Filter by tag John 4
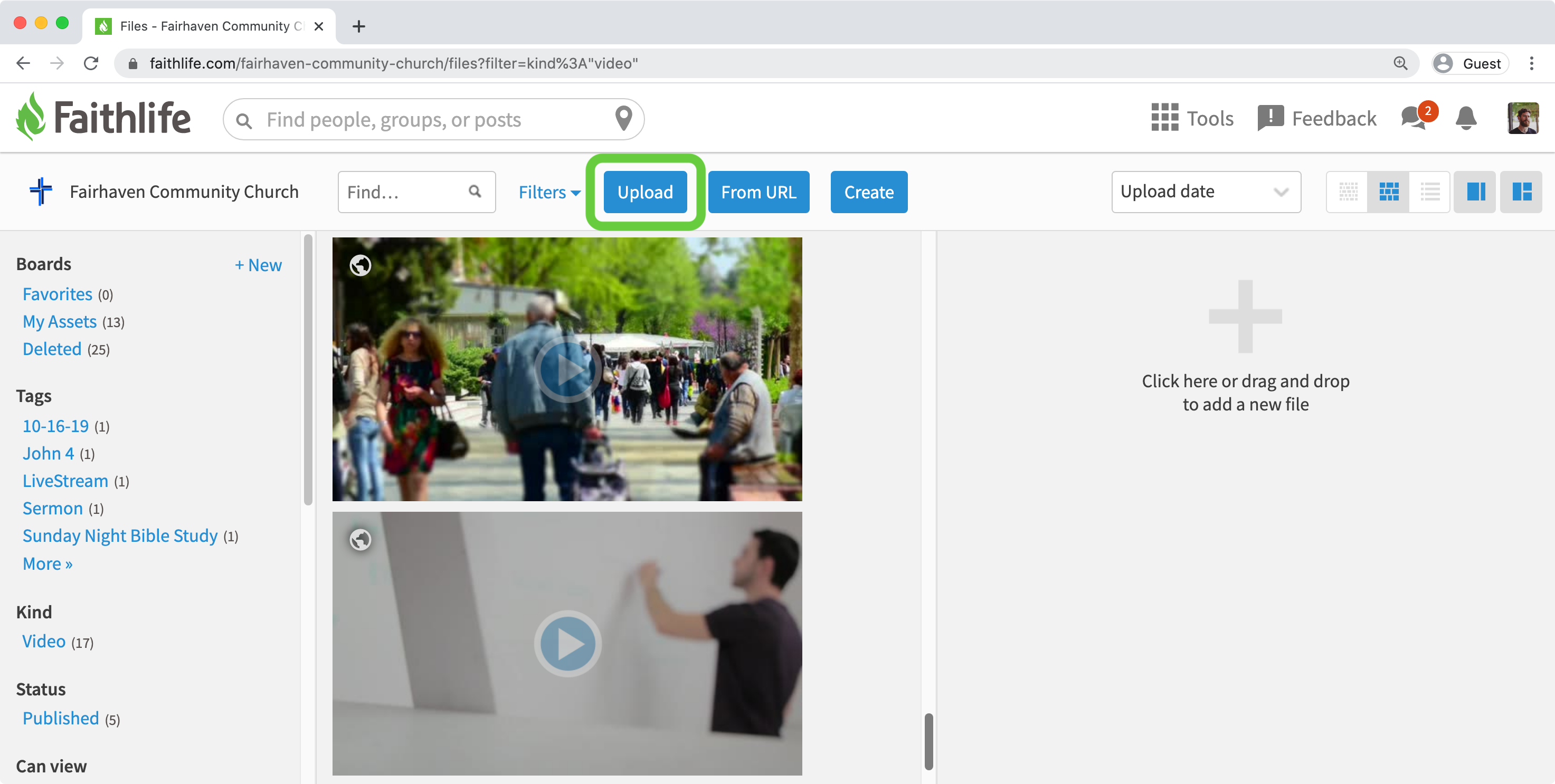 48,453
